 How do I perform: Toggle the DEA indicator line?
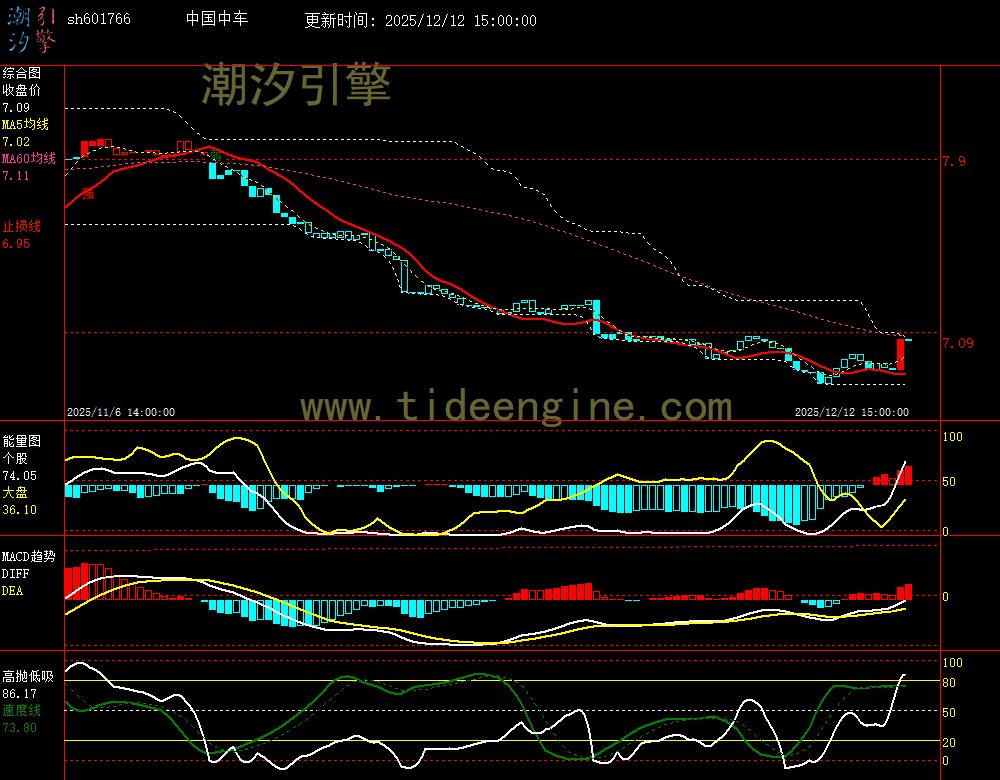(x=11, y=589)
